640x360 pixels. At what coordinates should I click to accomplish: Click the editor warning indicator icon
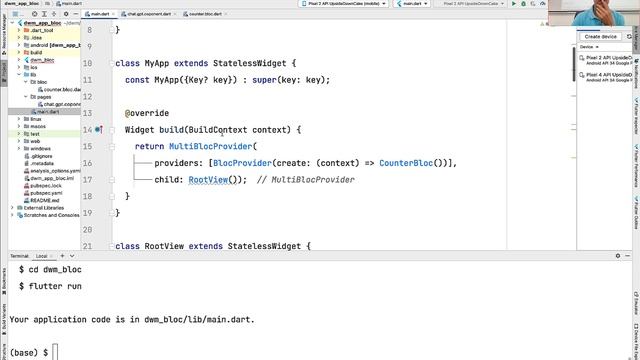pyautogui.click(x=542, y=24)
